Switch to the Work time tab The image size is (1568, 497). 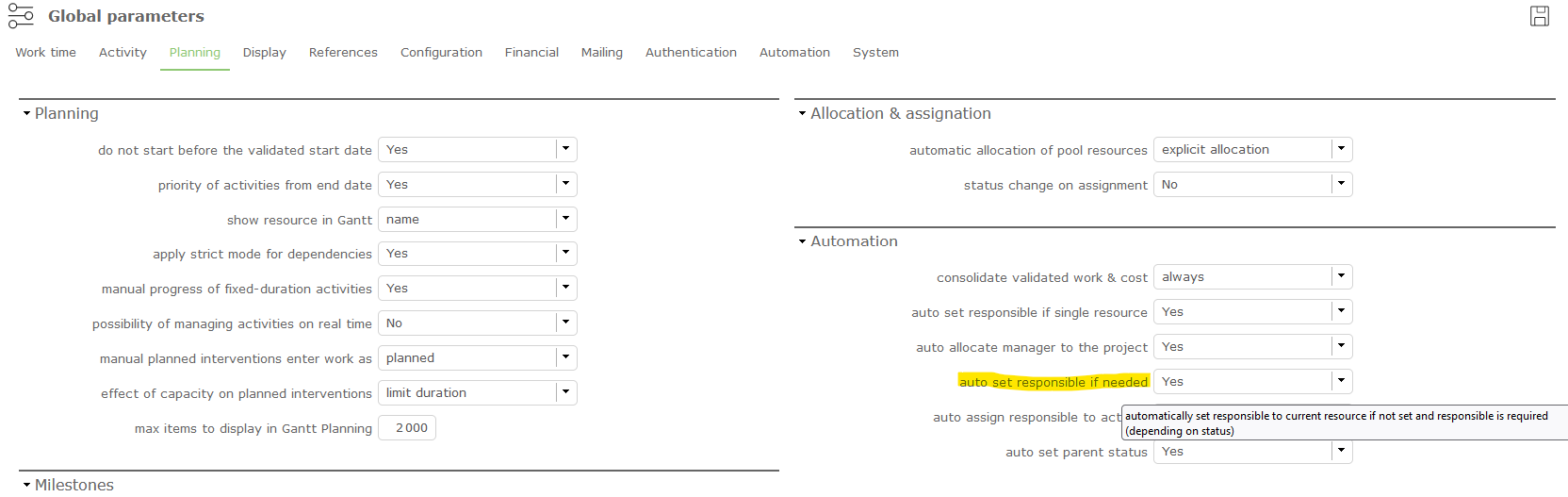pyautogui.click(x=45, y=53)
